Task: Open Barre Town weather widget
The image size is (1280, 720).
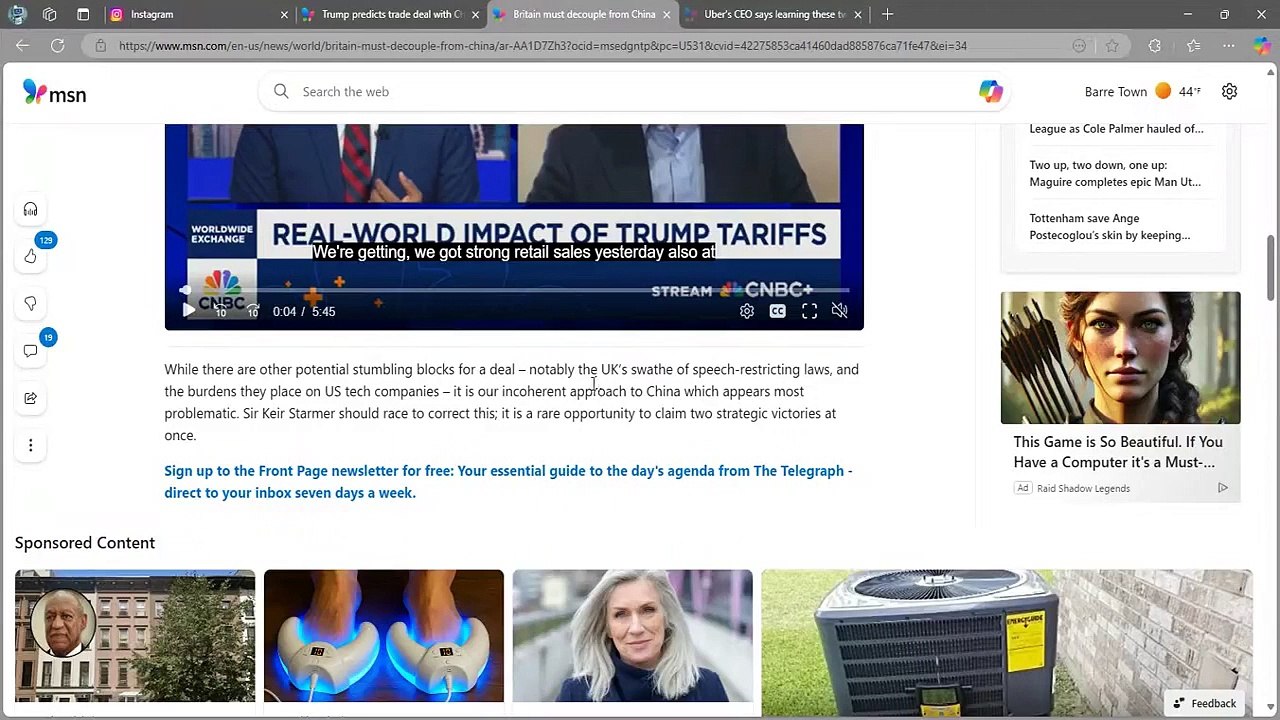Action: point(1143,92)
